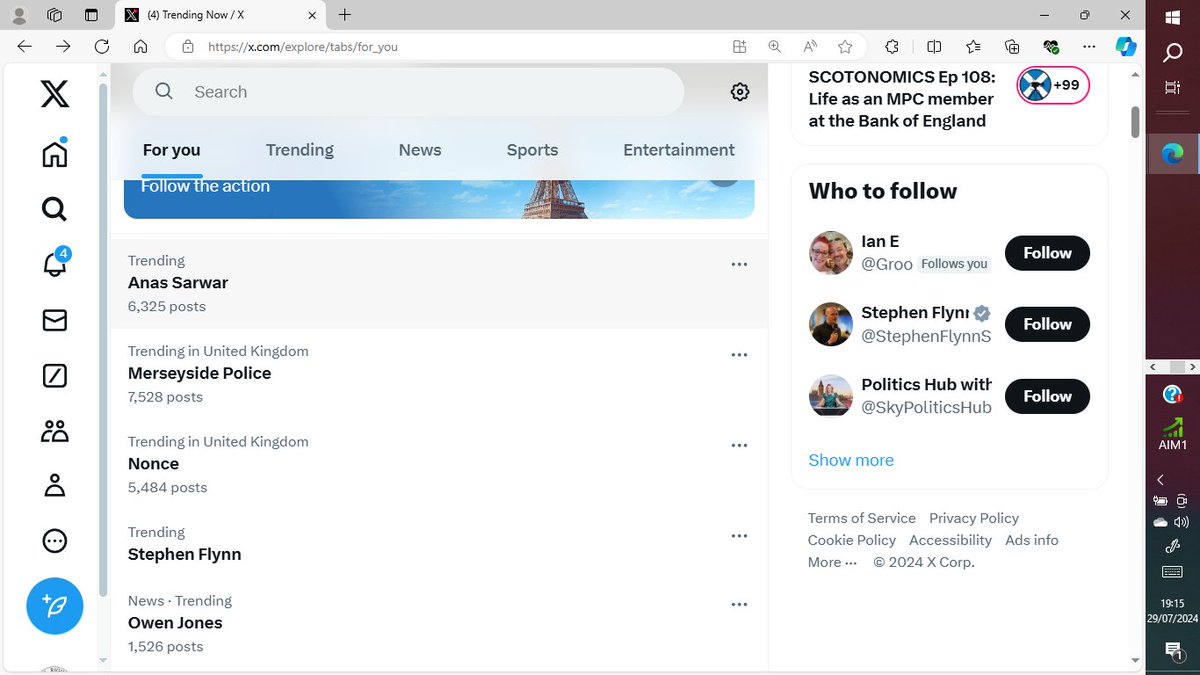Follow Ian E

1047,253
